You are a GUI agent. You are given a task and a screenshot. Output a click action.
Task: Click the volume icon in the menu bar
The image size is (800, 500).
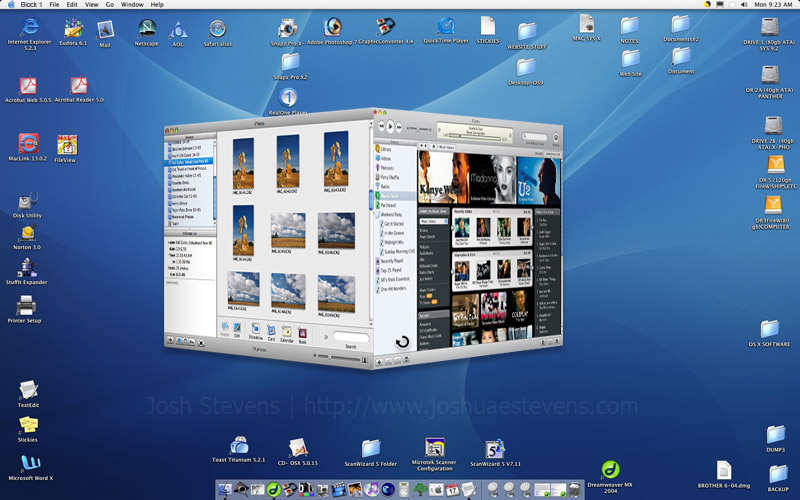tap(744, 4)
